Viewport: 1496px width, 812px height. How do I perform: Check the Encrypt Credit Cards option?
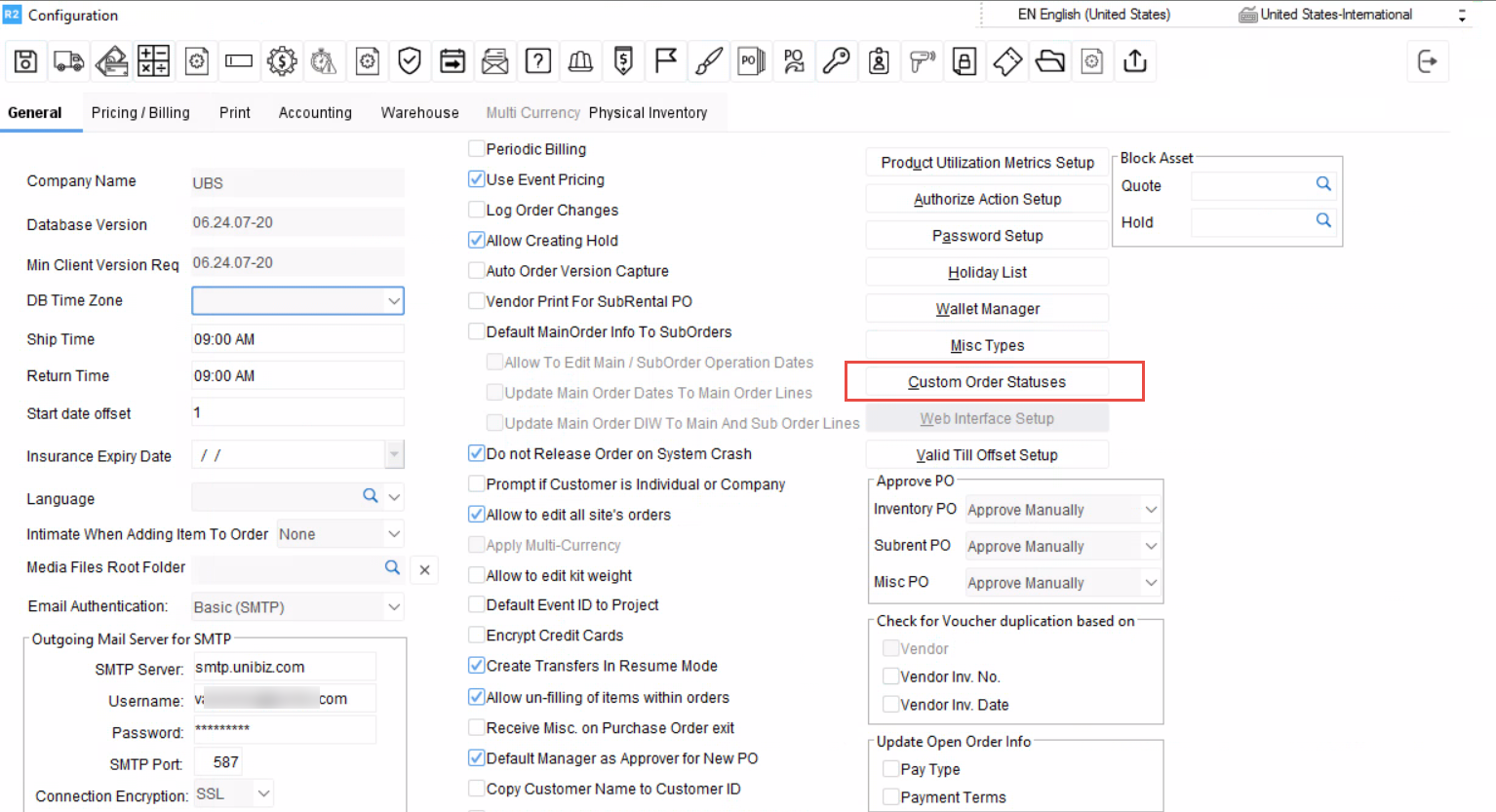[x=477, y=636]
